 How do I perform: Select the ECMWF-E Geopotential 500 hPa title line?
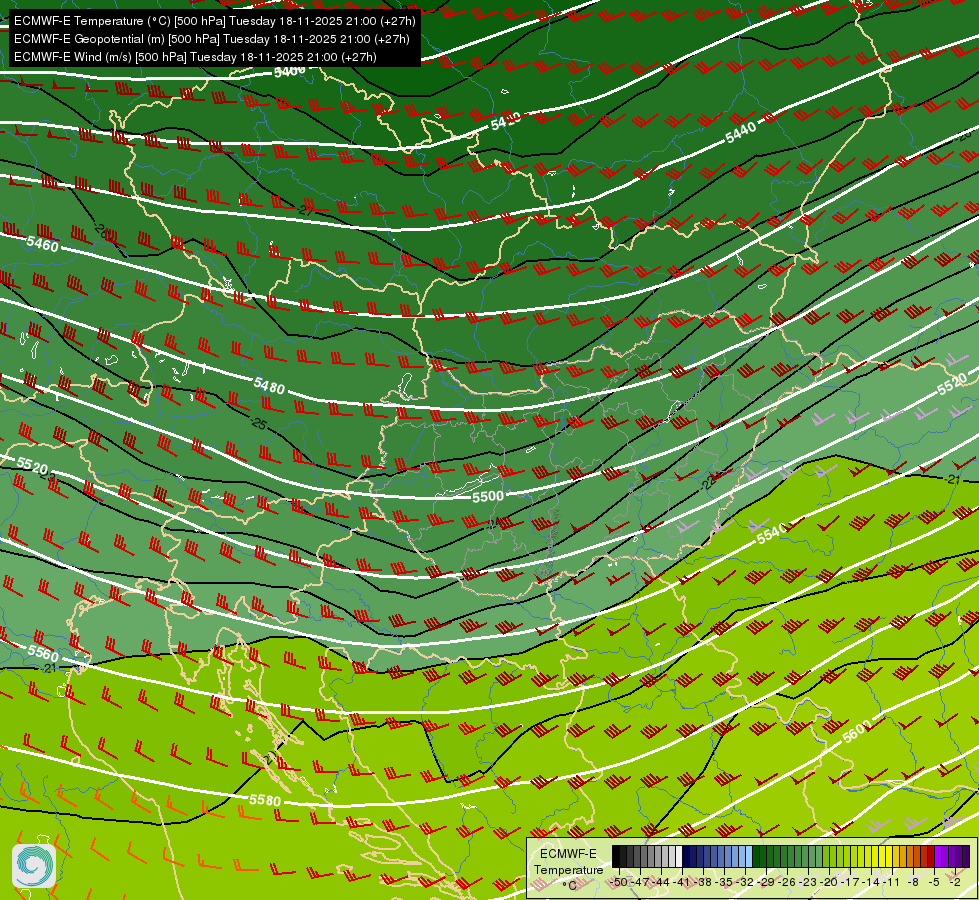tap(212, 39)
